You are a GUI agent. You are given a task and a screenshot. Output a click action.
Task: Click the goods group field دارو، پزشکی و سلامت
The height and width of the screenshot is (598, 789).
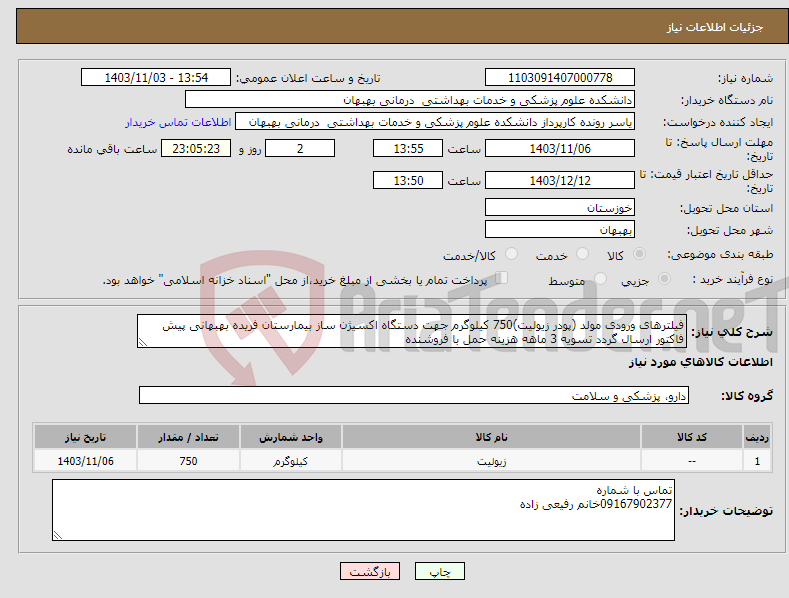point(414,395)
